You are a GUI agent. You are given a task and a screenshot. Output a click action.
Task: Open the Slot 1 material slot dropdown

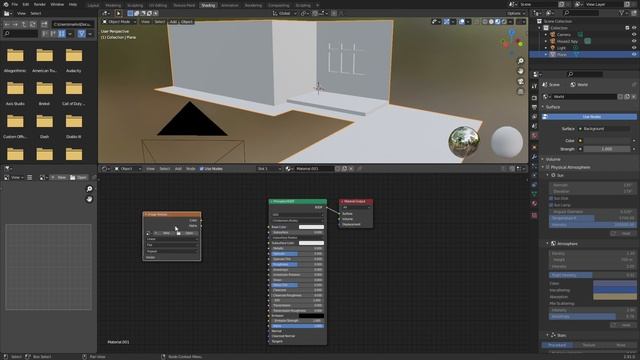click(x=269, y=169)
